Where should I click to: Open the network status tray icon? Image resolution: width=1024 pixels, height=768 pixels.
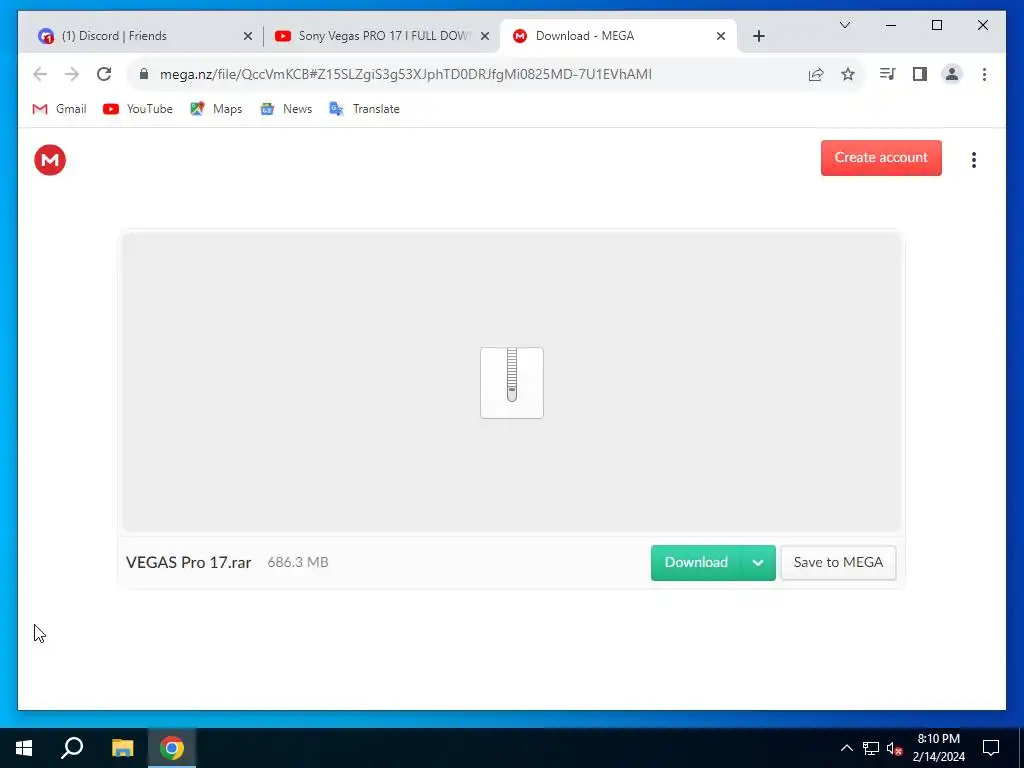[871, 748]
